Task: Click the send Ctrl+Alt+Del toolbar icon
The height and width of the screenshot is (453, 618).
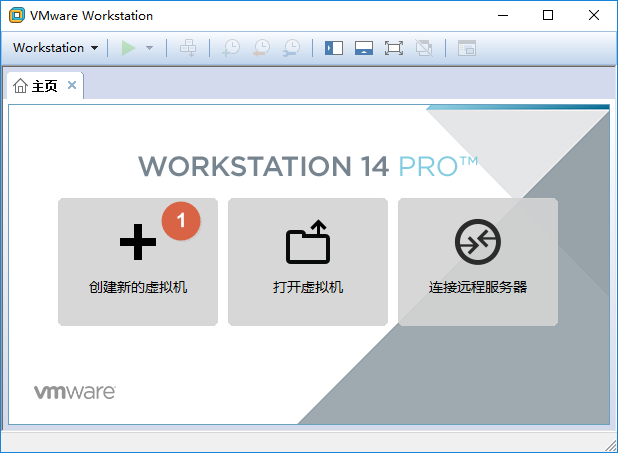Action: click(189, 48)
